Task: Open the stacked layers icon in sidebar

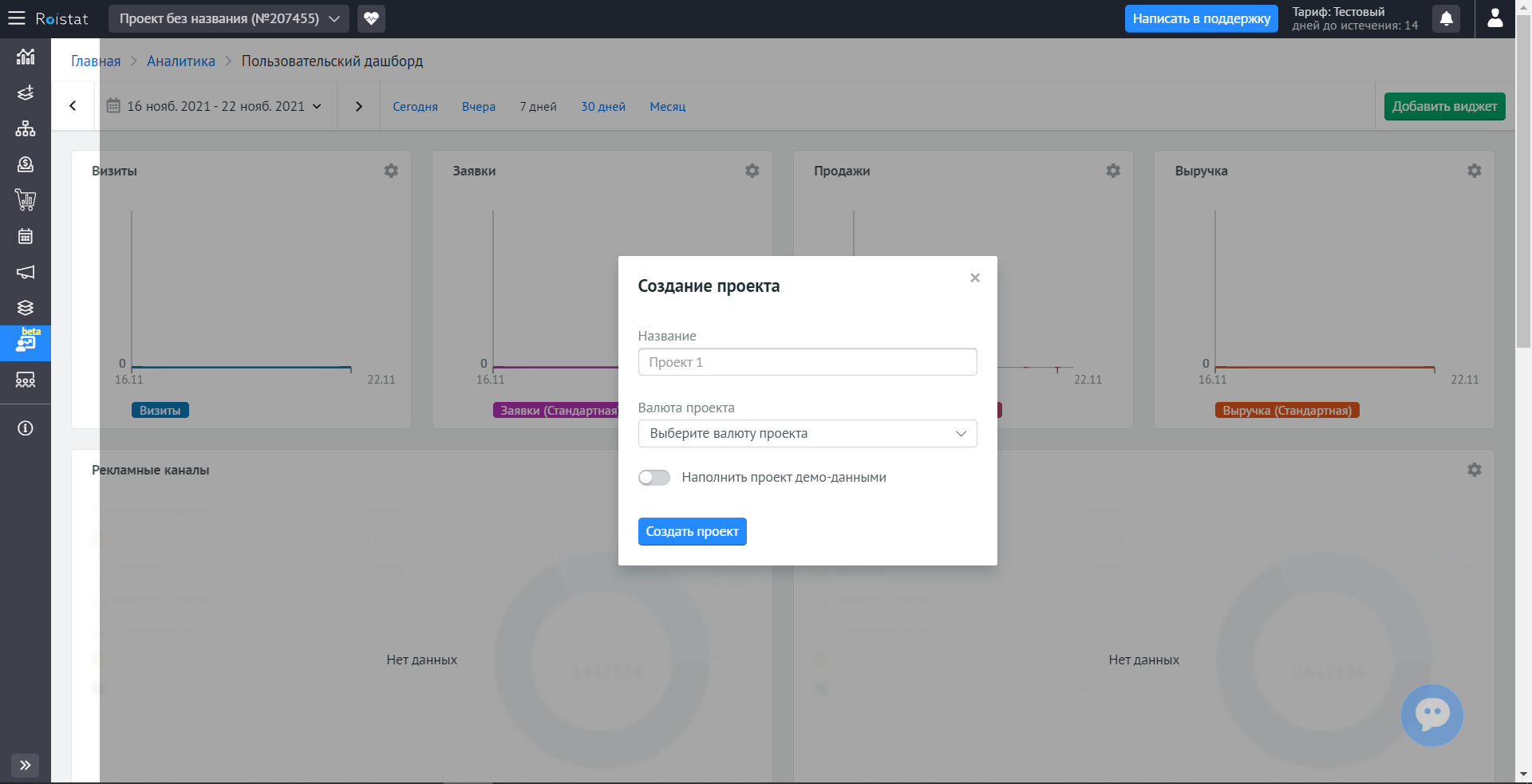Action: (26, 308)
